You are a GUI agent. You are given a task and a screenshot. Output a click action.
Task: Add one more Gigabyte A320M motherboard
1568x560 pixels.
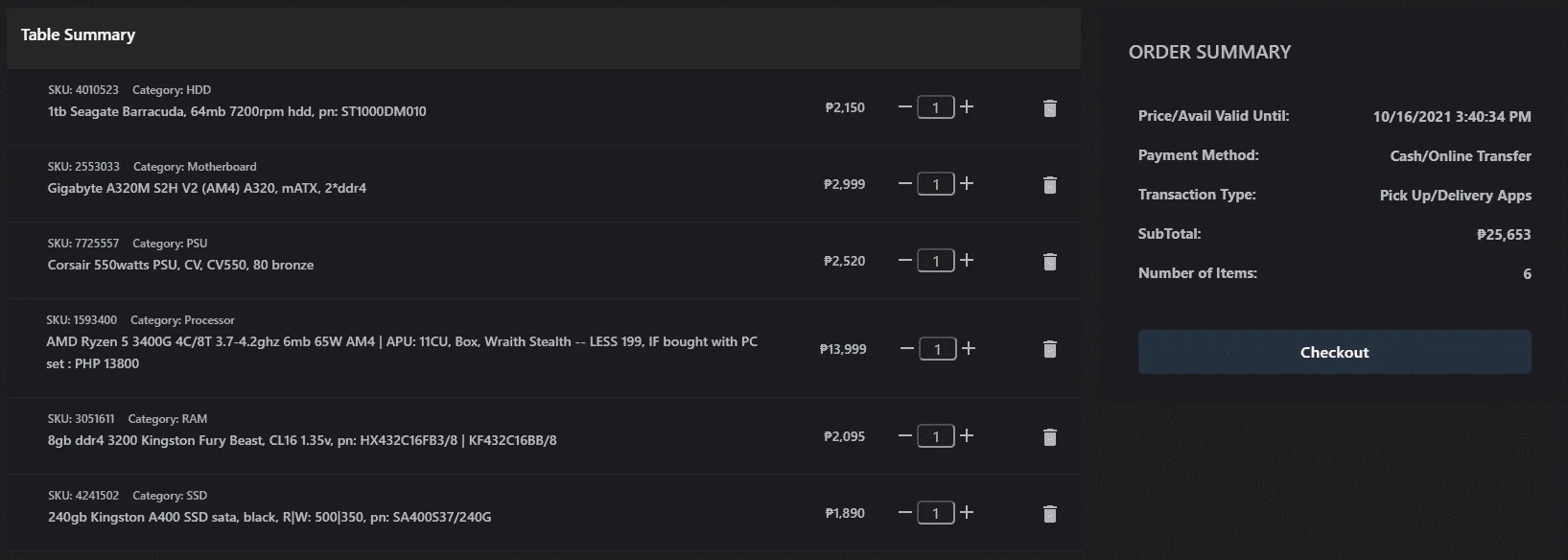967,183
